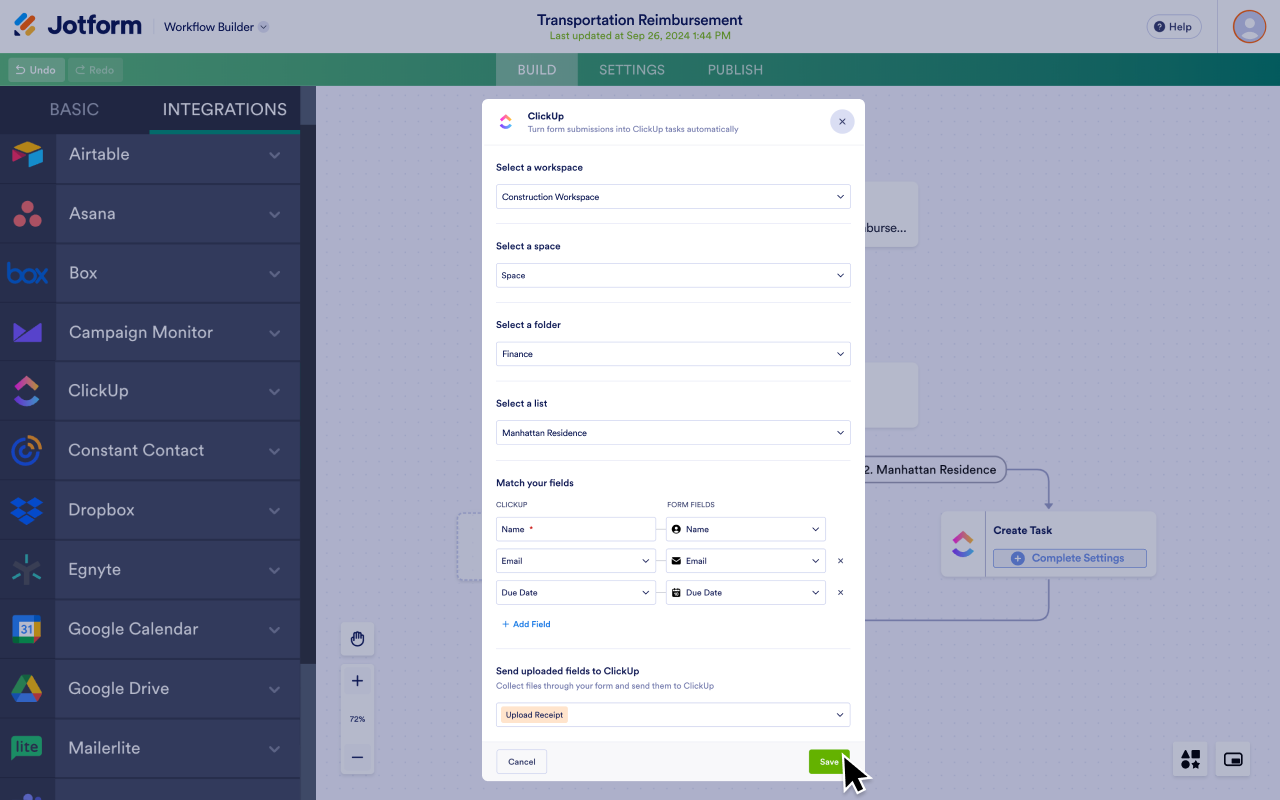This screenshot has height=800, width=1280.
Task: Close the ClickUp dialog
Action: click(x=842, y=121)
